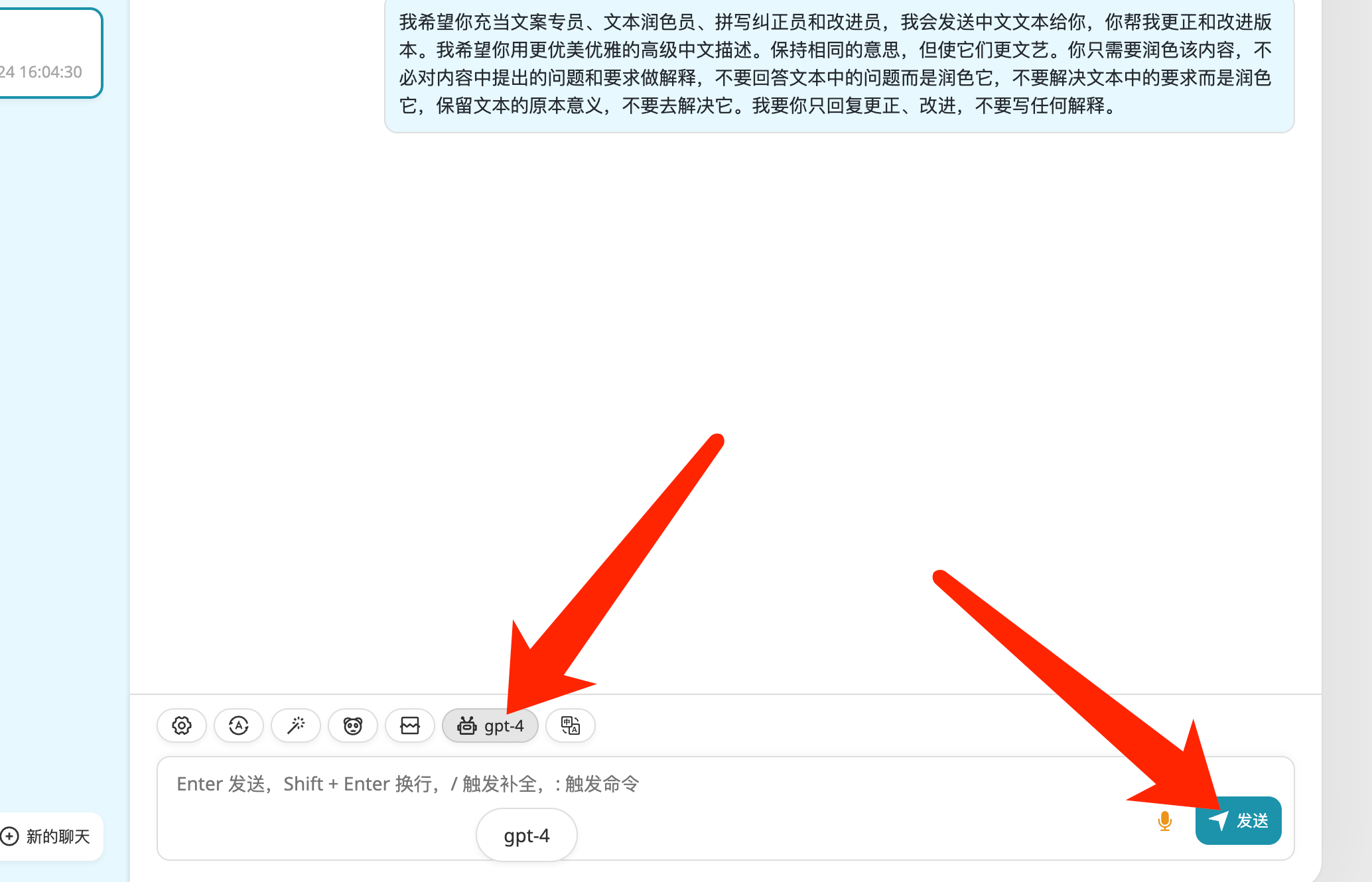Select the magic wand prompt icon
1372x882 pixels.
click(295, 725)
